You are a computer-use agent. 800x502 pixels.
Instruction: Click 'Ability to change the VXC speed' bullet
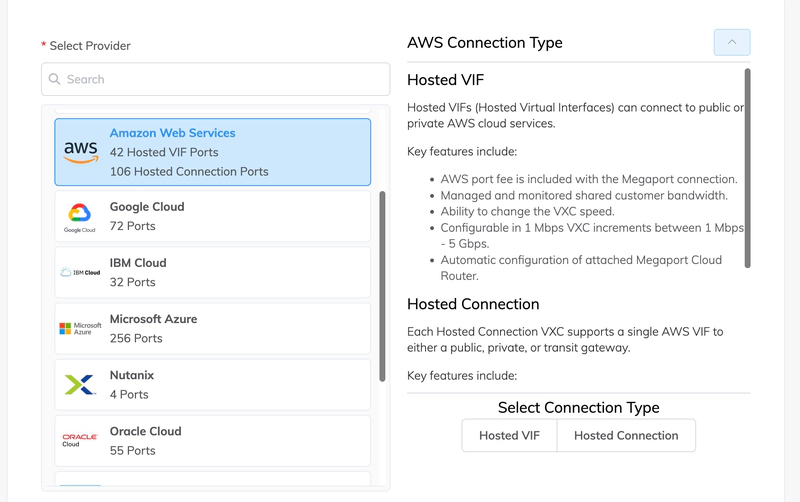pyautogui.click(x=528, y=211)
